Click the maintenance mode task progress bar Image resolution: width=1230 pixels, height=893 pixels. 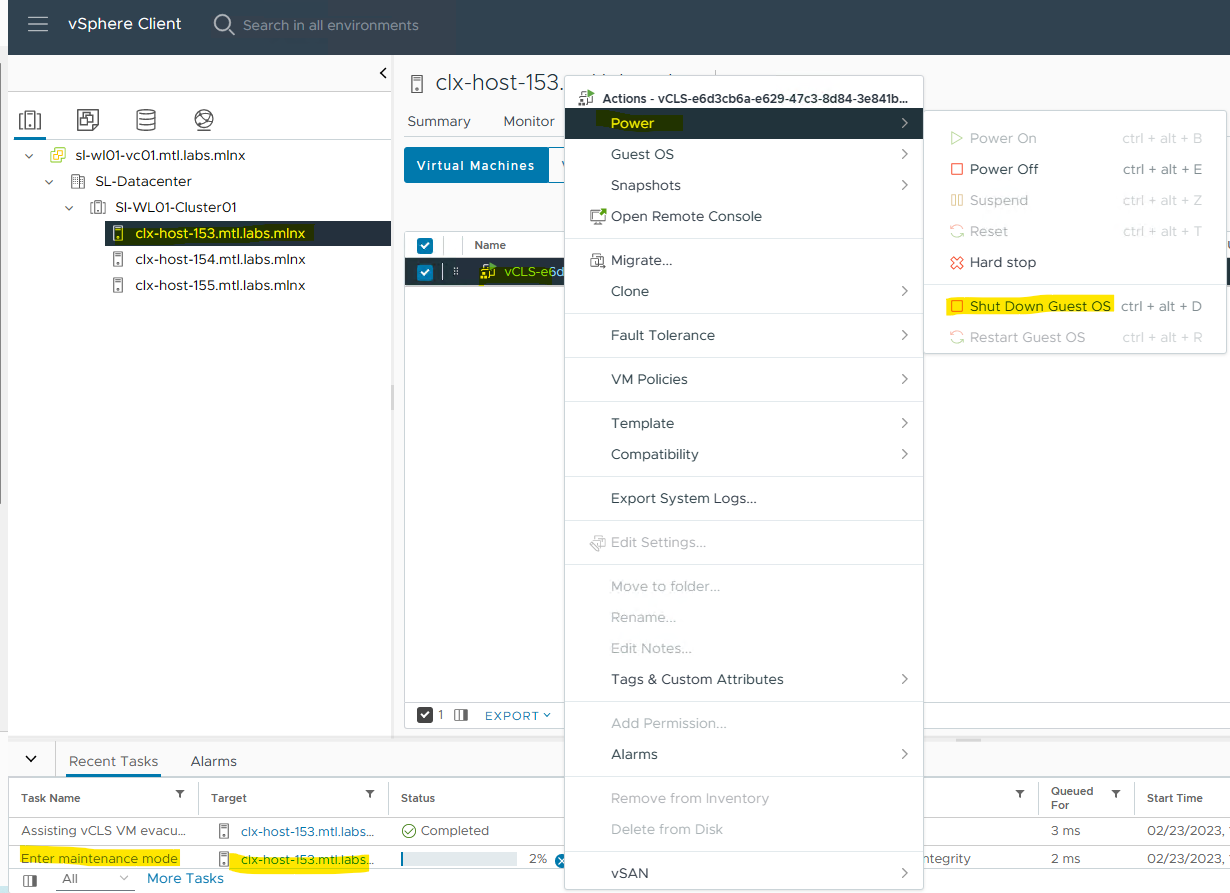[x=459, y=859]
